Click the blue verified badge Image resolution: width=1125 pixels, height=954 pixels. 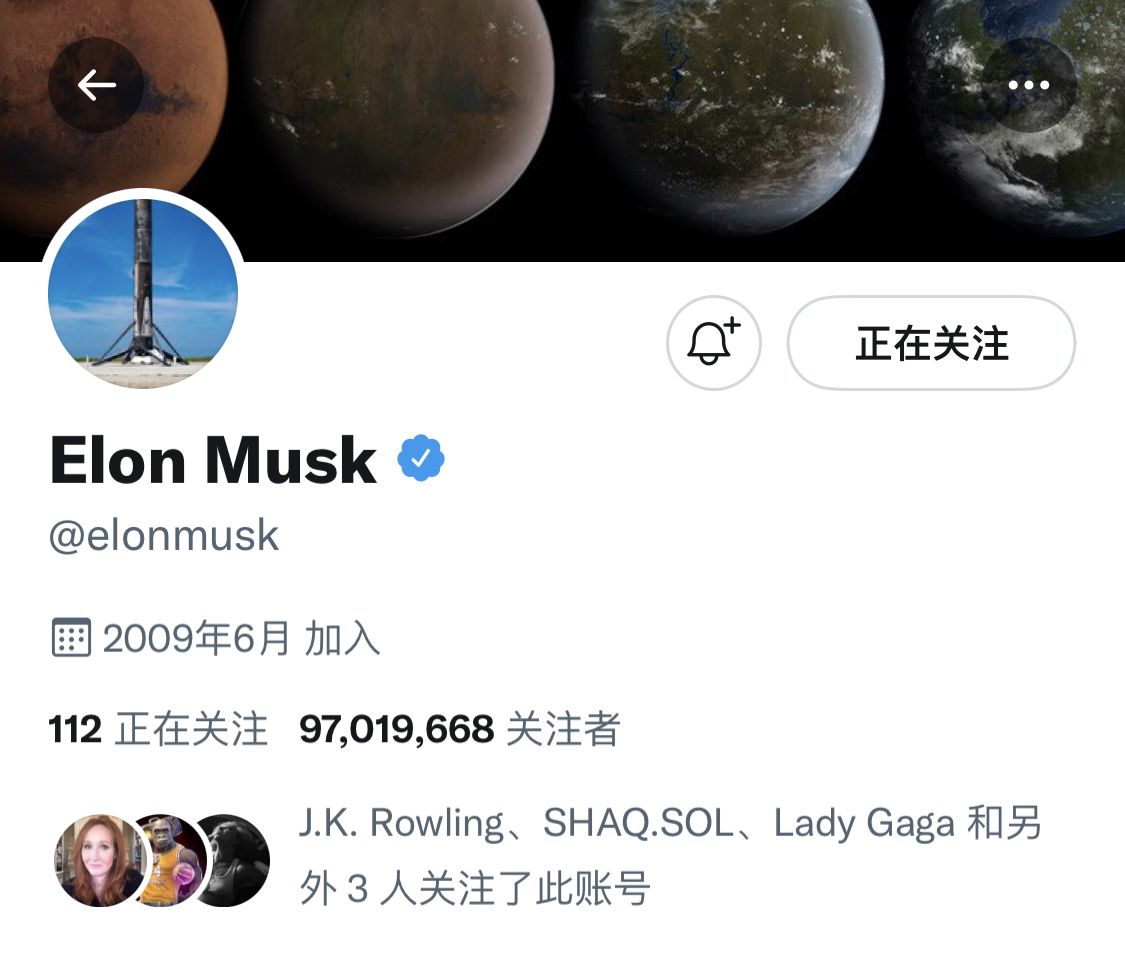[x=421, y=458]
